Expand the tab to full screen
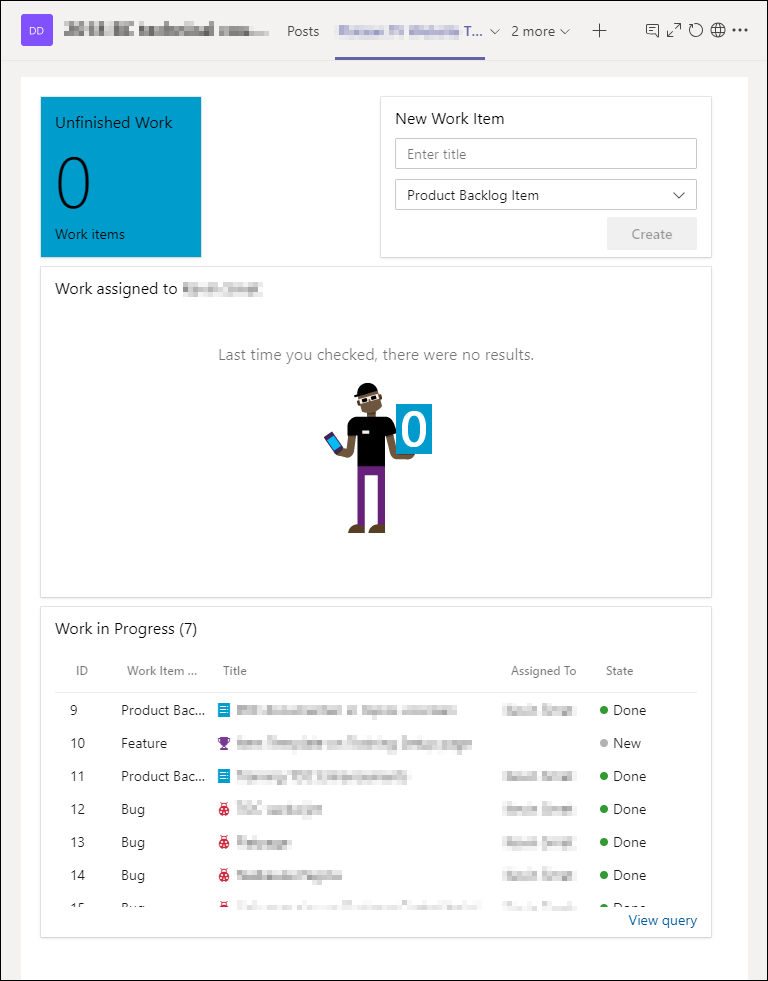This screenshot has width=768, height=981. [674, 30]
